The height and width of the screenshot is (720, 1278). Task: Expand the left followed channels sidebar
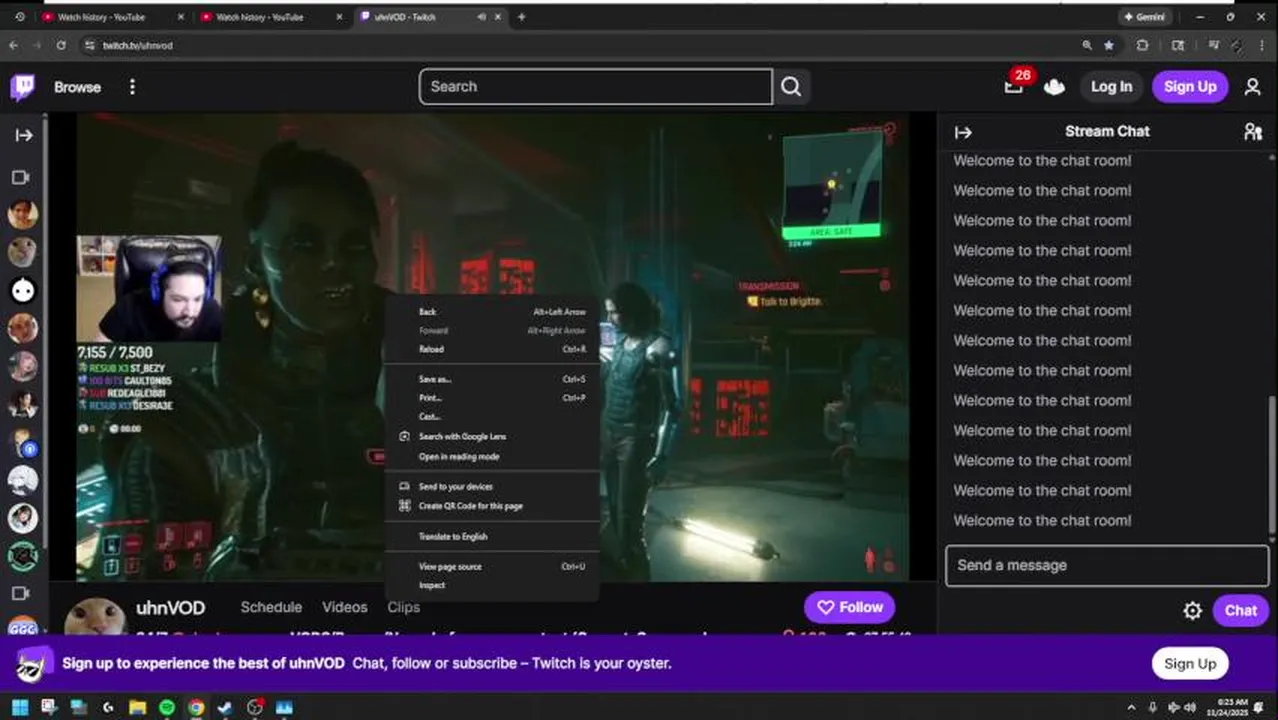coord(23,135)
